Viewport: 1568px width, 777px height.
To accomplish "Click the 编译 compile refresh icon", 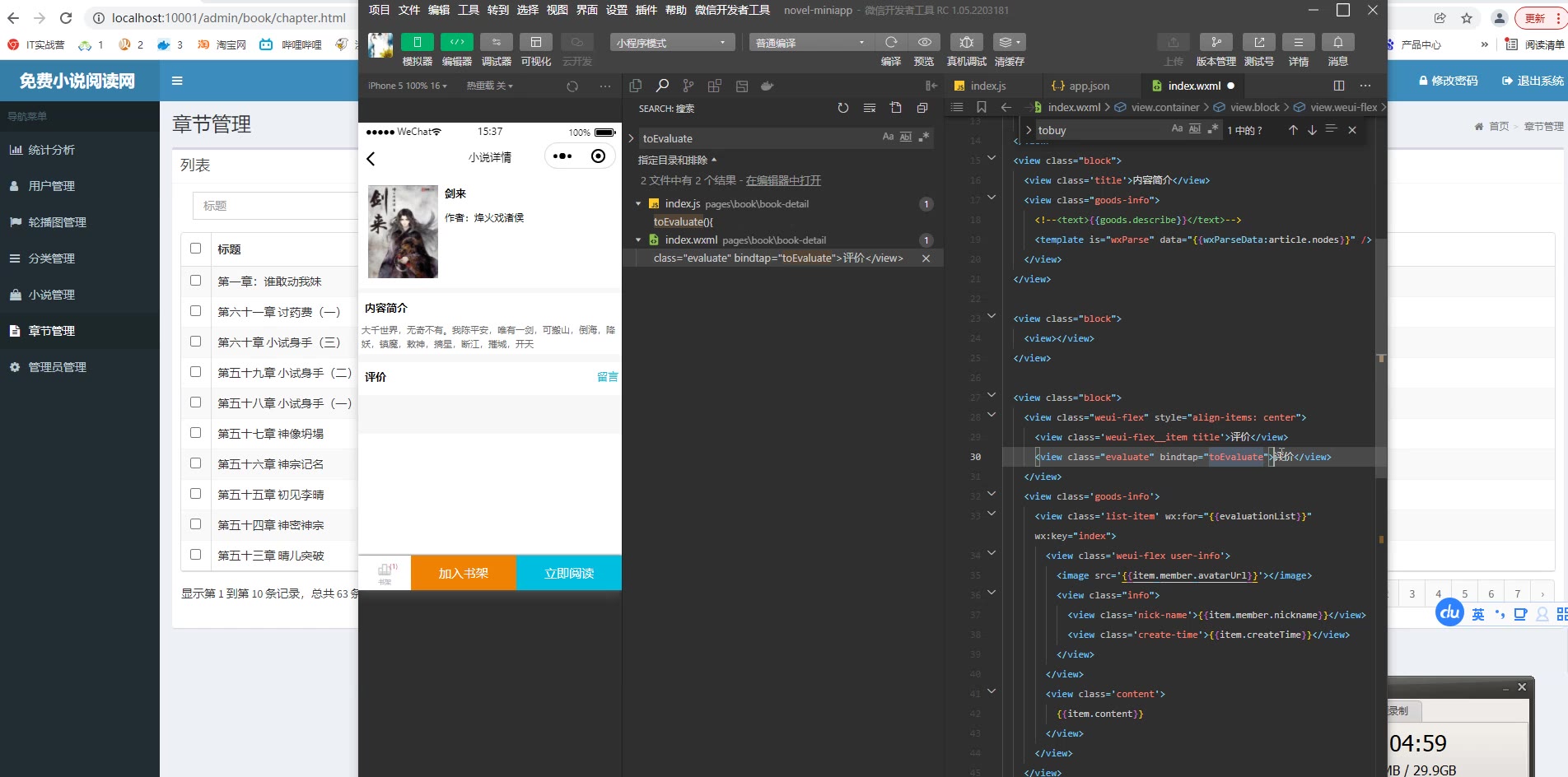I will click(891, 42).
